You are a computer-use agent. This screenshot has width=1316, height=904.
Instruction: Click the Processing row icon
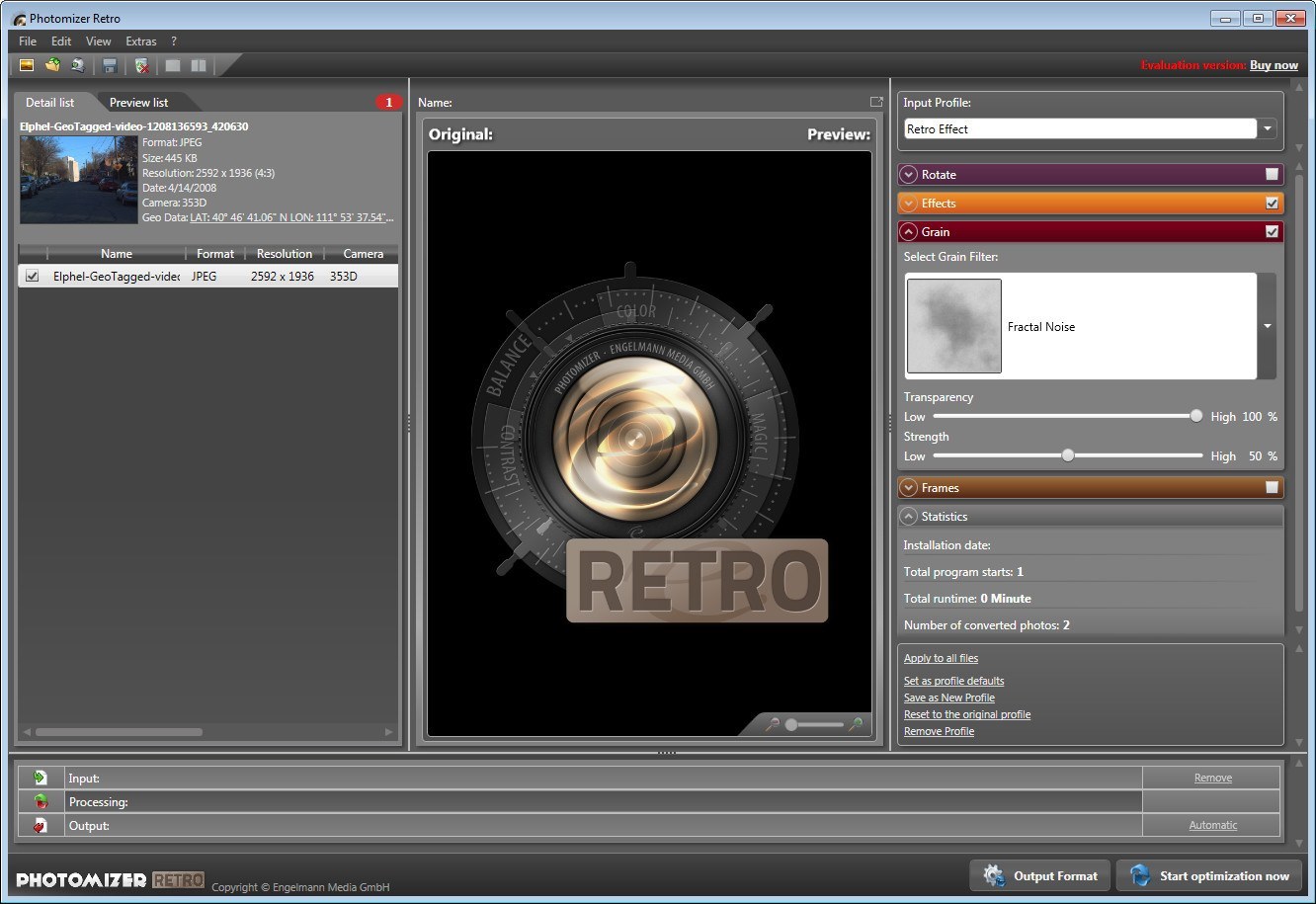tap(41, 801)
